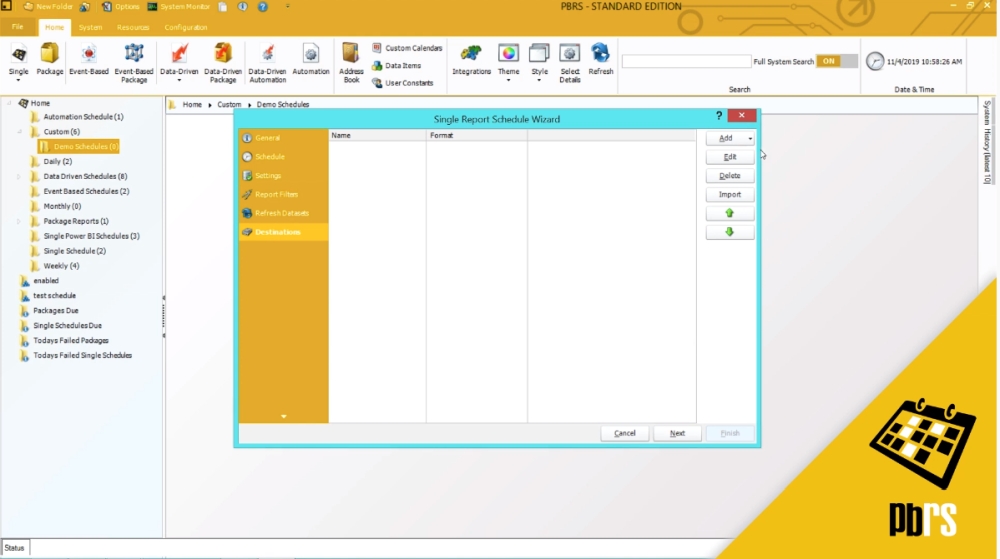This screenshot has width=1000, height=559.
Task: Go to the Schedule wizard step
Action: click(284, 157)
